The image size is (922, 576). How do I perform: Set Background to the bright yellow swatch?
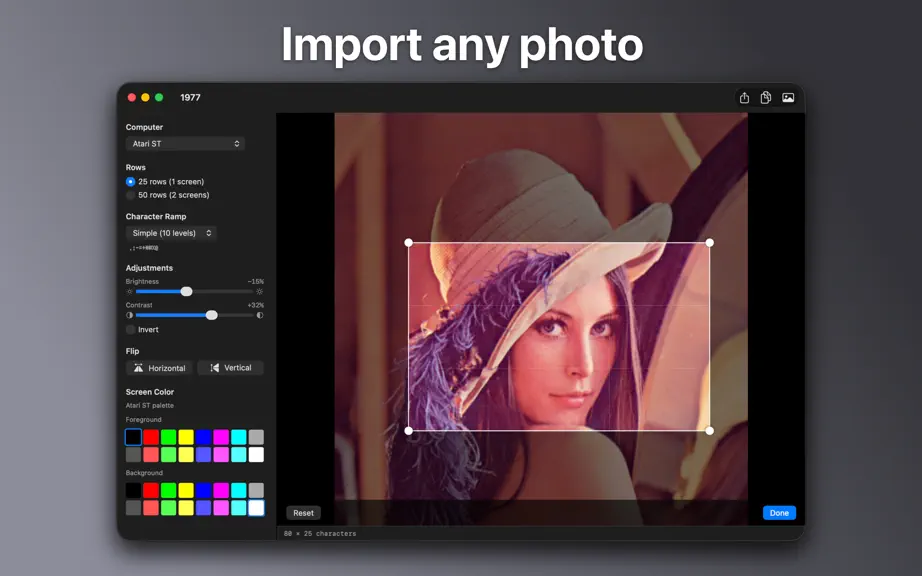(186, 490)
